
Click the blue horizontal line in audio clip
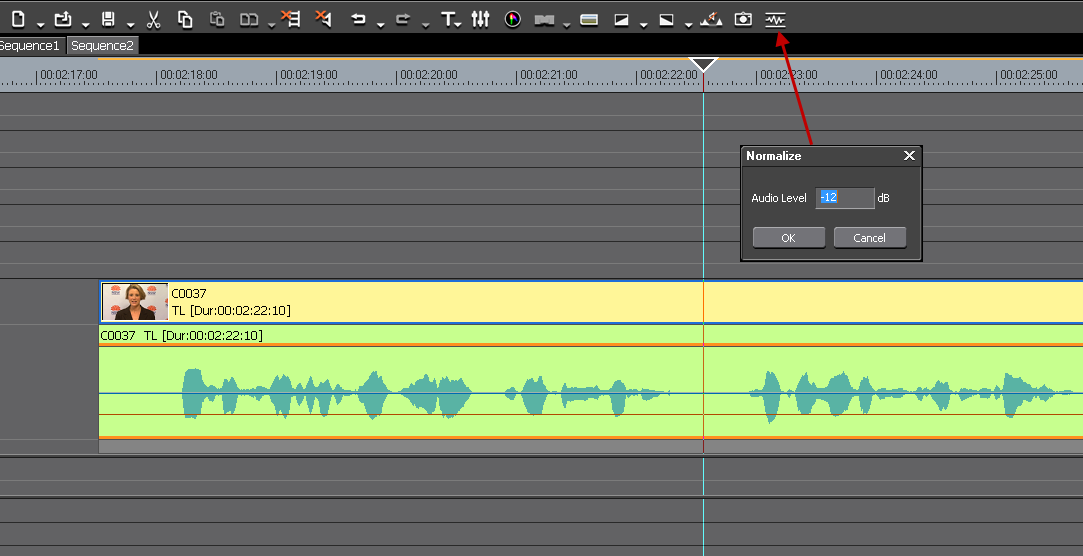(x=591, y=394)
